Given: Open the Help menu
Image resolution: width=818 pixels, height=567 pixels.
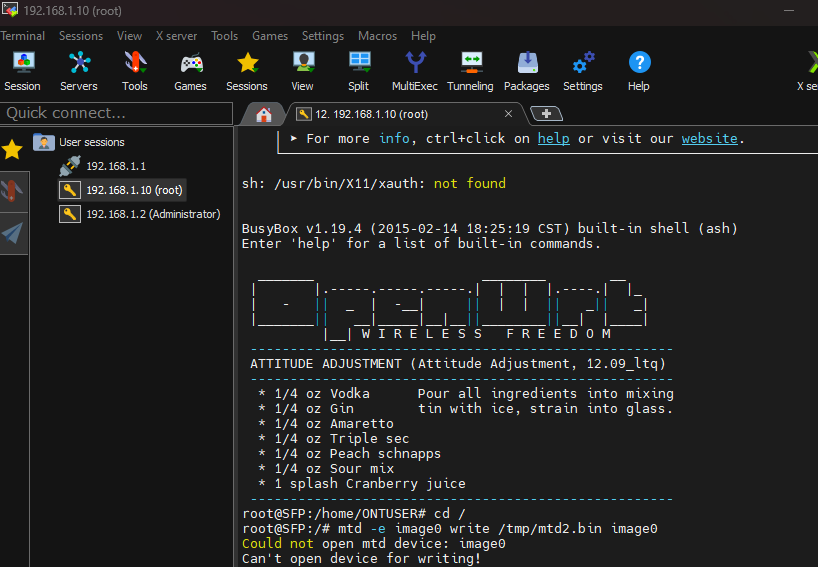Looking at the screenshot, I should pyautogui.click(x=423, y=36).
